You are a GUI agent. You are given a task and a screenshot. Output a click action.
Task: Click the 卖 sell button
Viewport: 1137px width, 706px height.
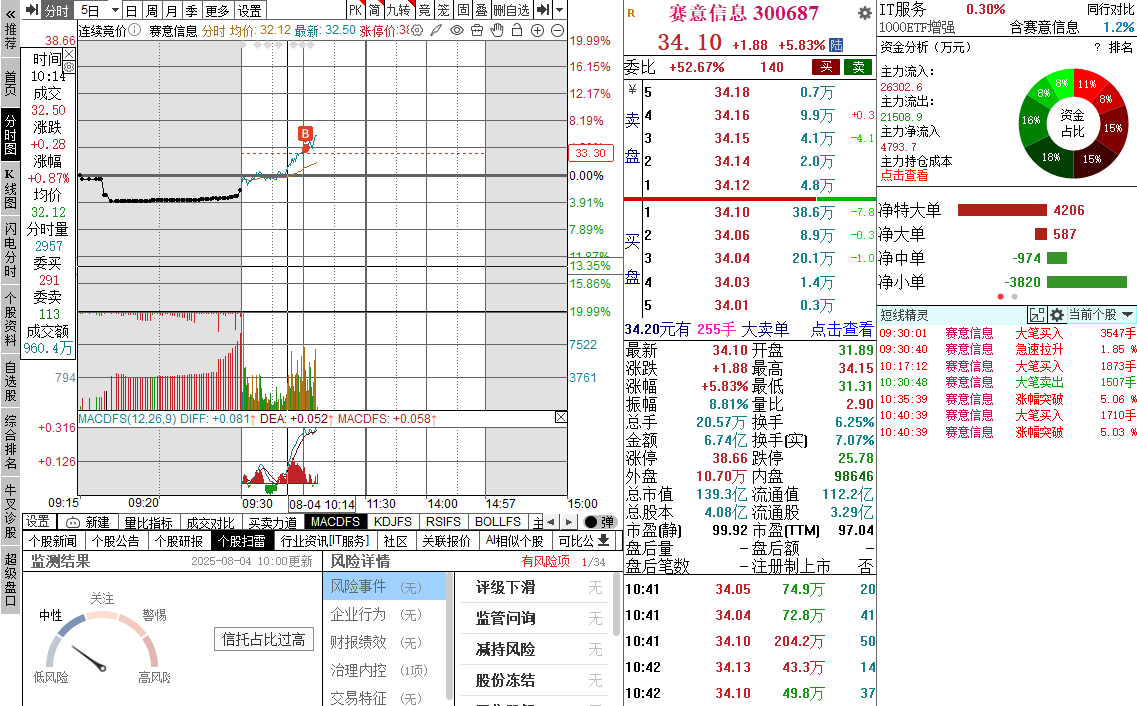coord(858,67)
